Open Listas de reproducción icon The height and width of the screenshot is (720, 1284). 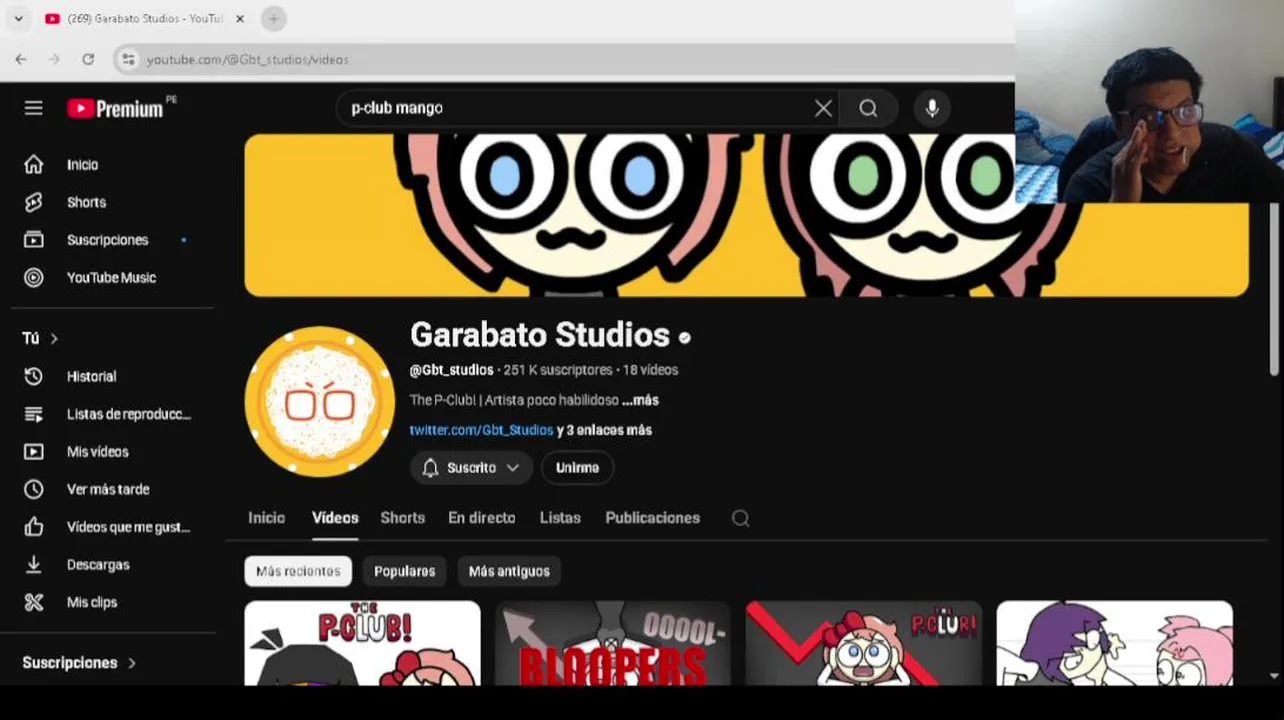(x=34, y=414)
